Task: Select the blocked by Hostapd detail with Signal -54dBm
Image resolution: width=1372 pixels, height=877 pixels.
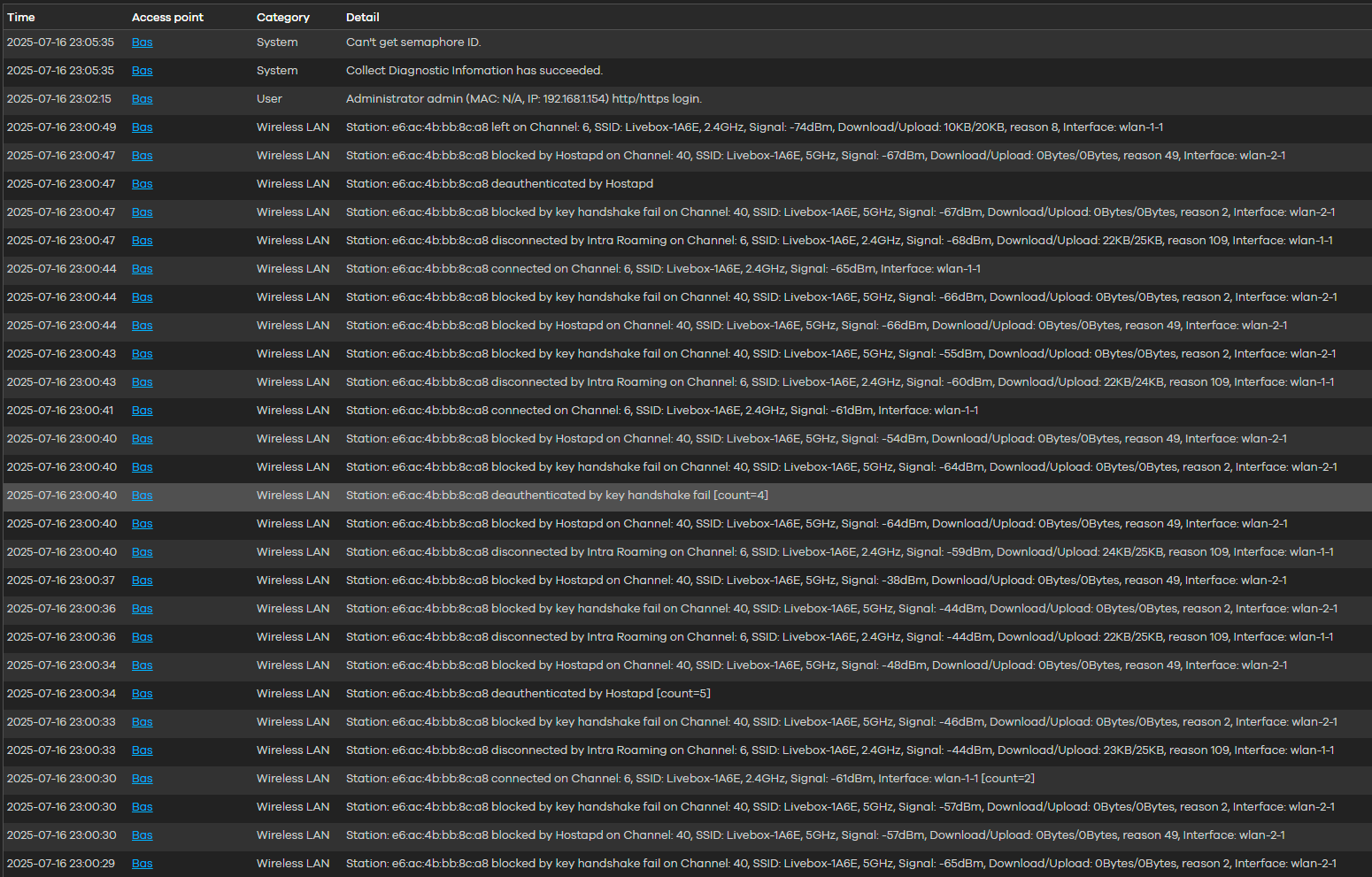Action: pos(816,438)
